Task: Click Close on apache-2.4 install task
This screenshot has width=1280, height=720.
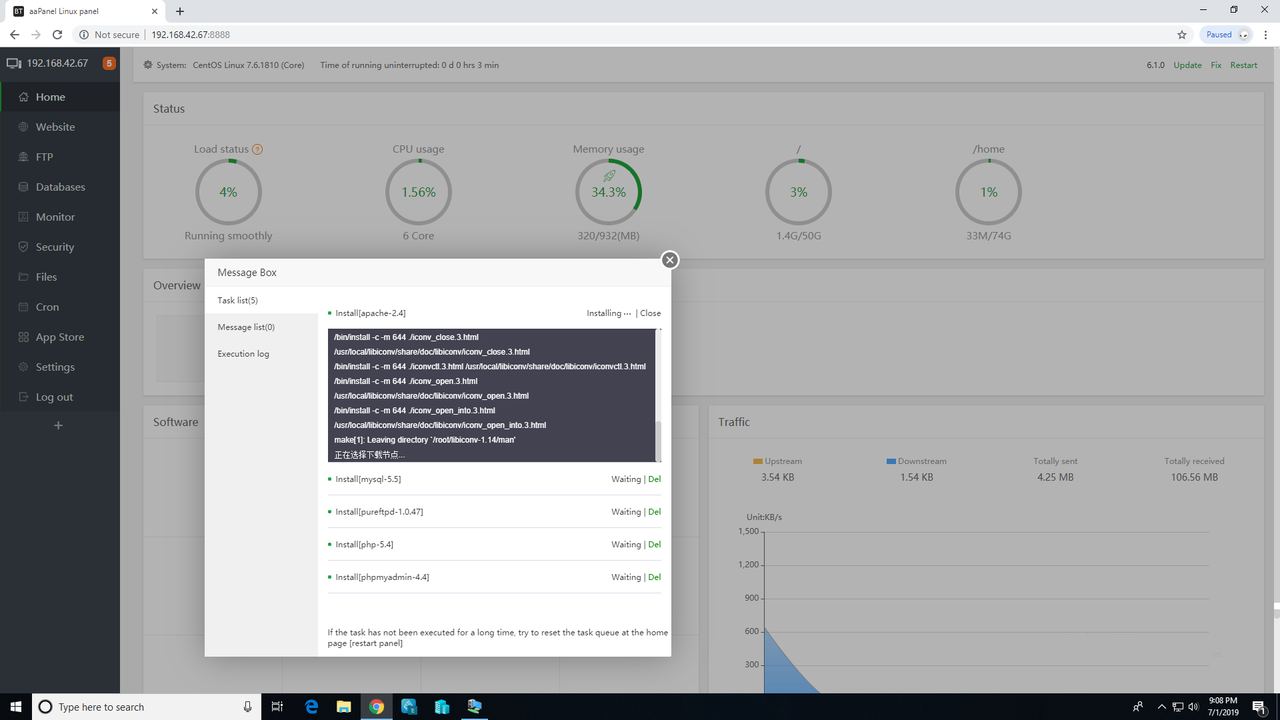Action: click(x=650, y=313)
